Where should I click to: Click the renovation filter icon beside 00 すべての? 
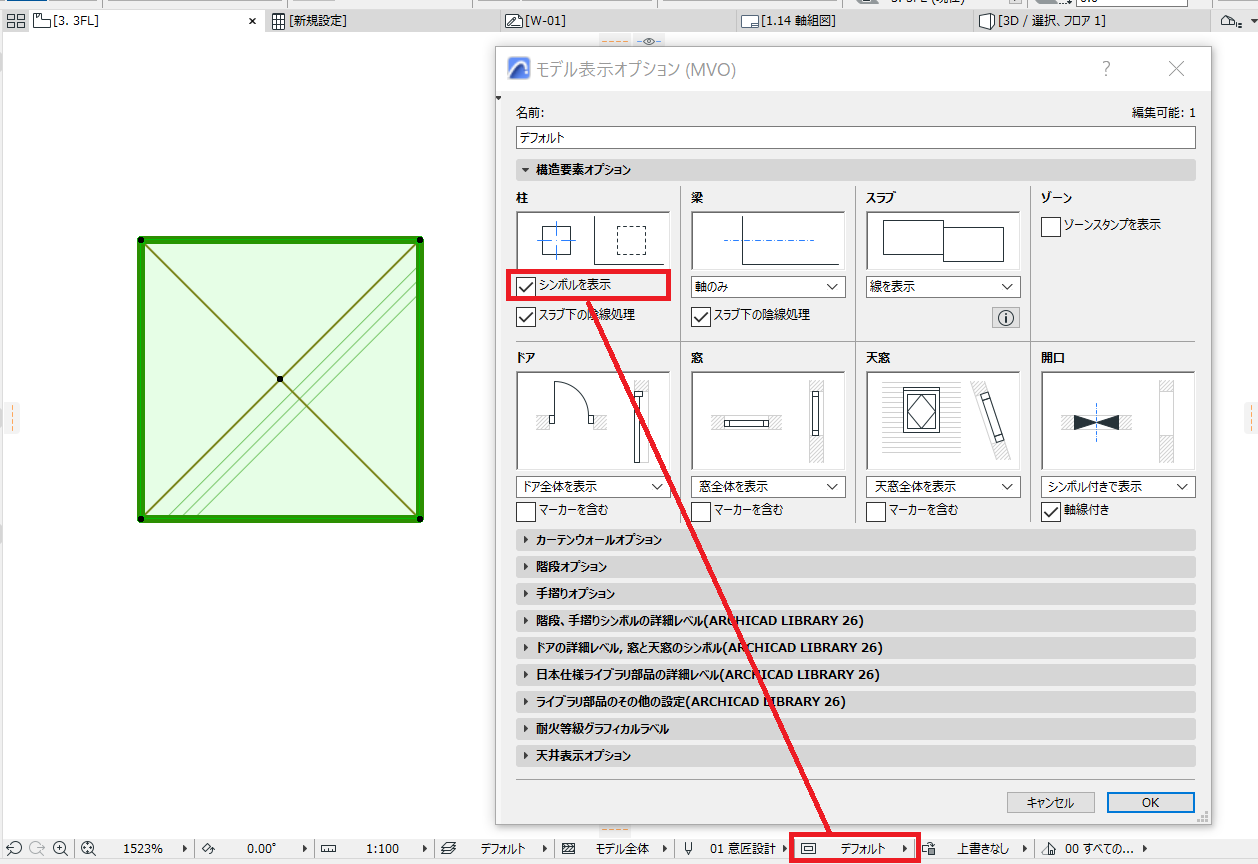(1049, 849)
